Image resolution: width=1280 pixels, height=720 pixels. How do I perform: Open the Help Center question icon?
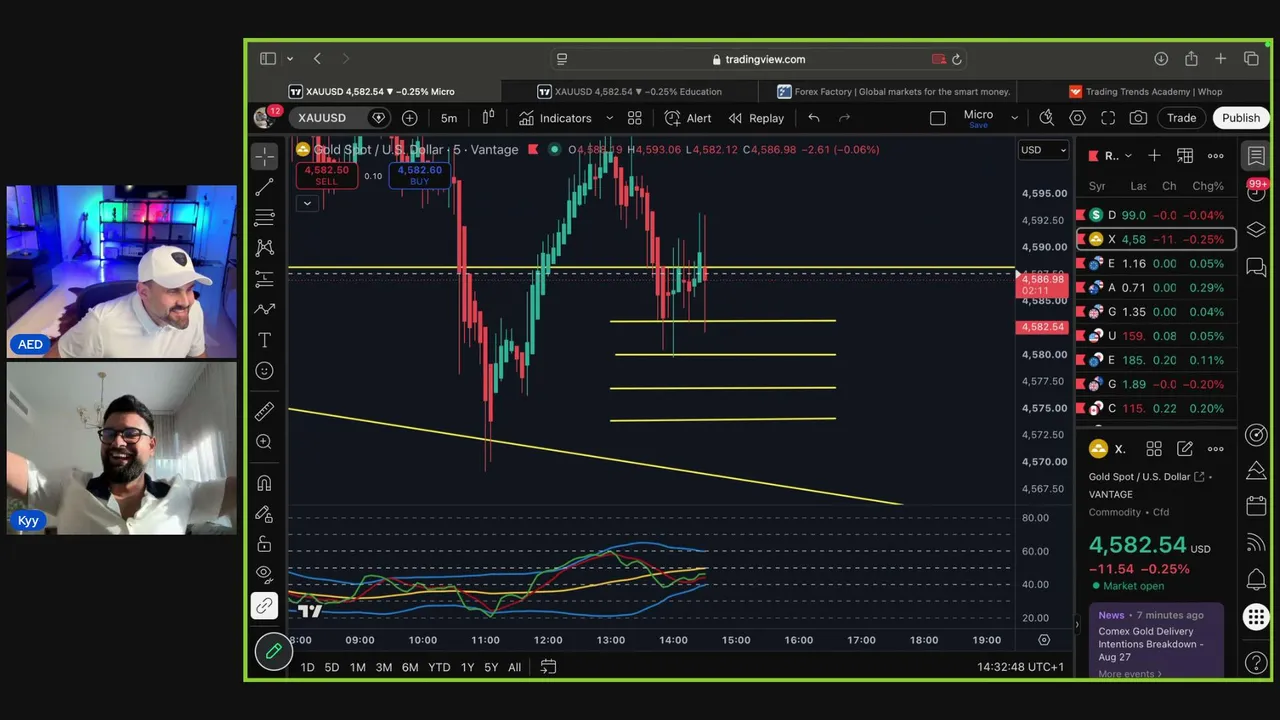[x=1256, y=662]
